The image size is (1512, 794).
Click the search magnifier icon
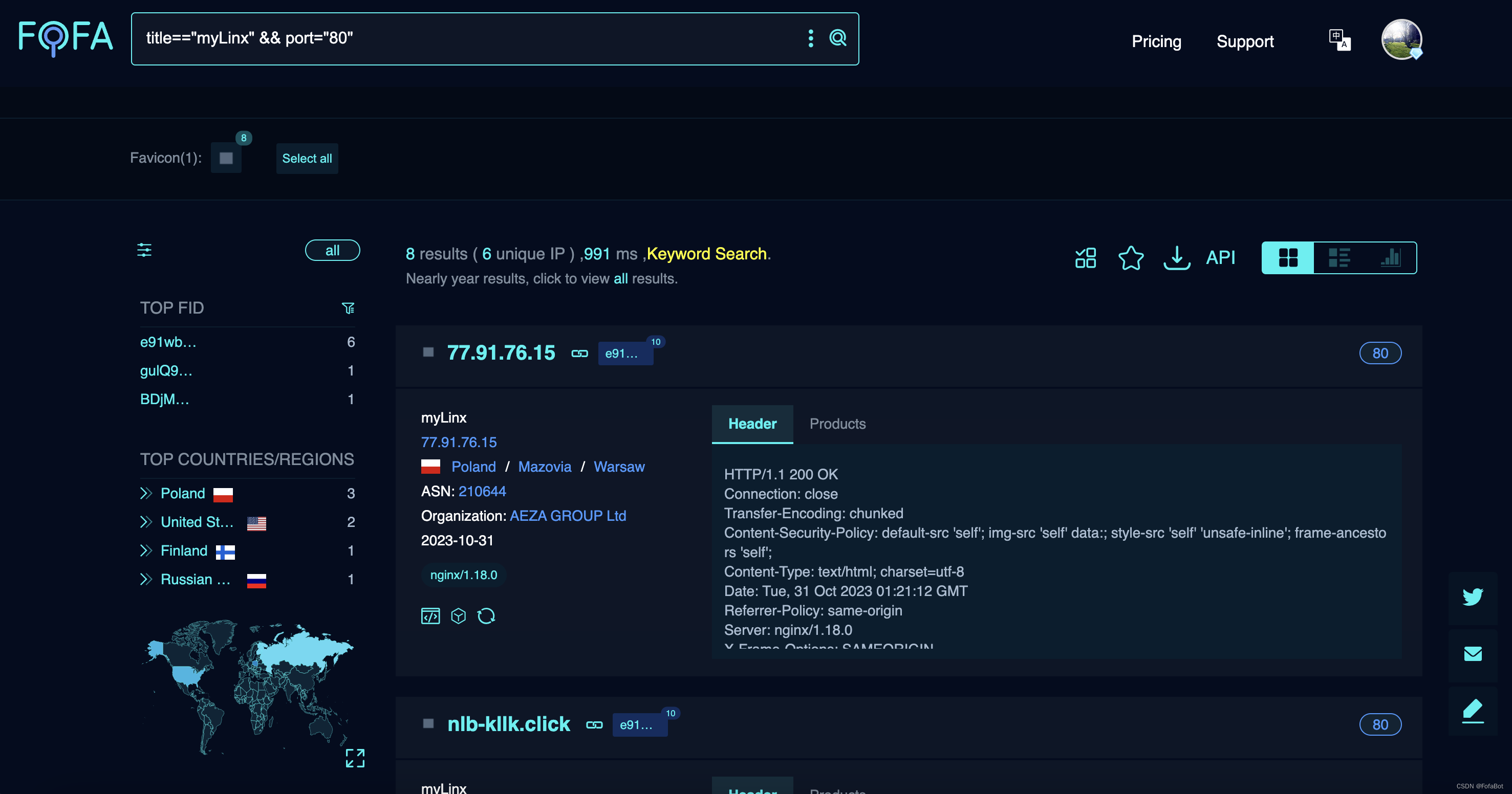(x=837, y=38)
